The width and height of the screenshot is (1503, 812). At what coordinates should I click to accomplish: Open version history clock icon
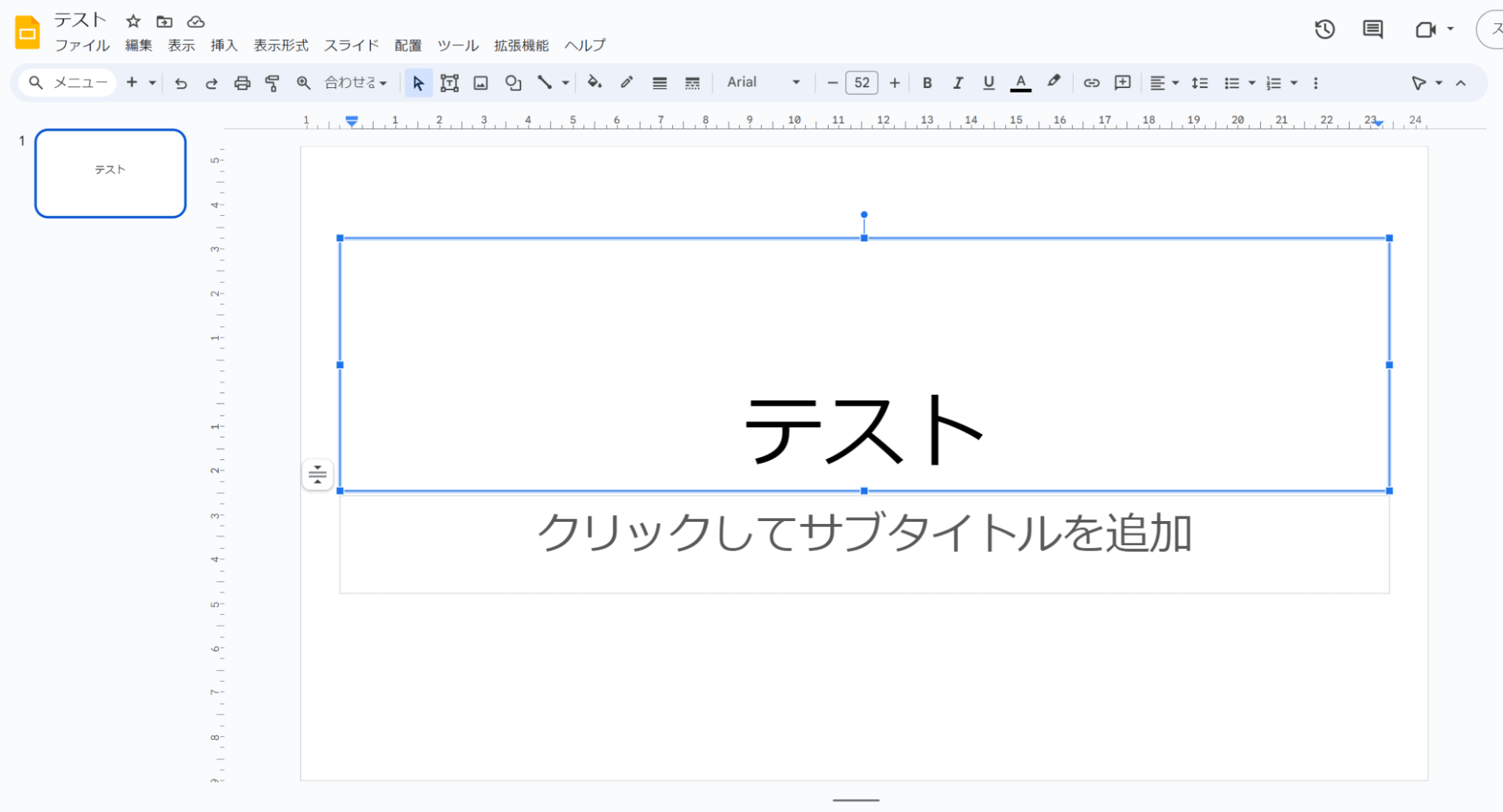(1324, 29)
